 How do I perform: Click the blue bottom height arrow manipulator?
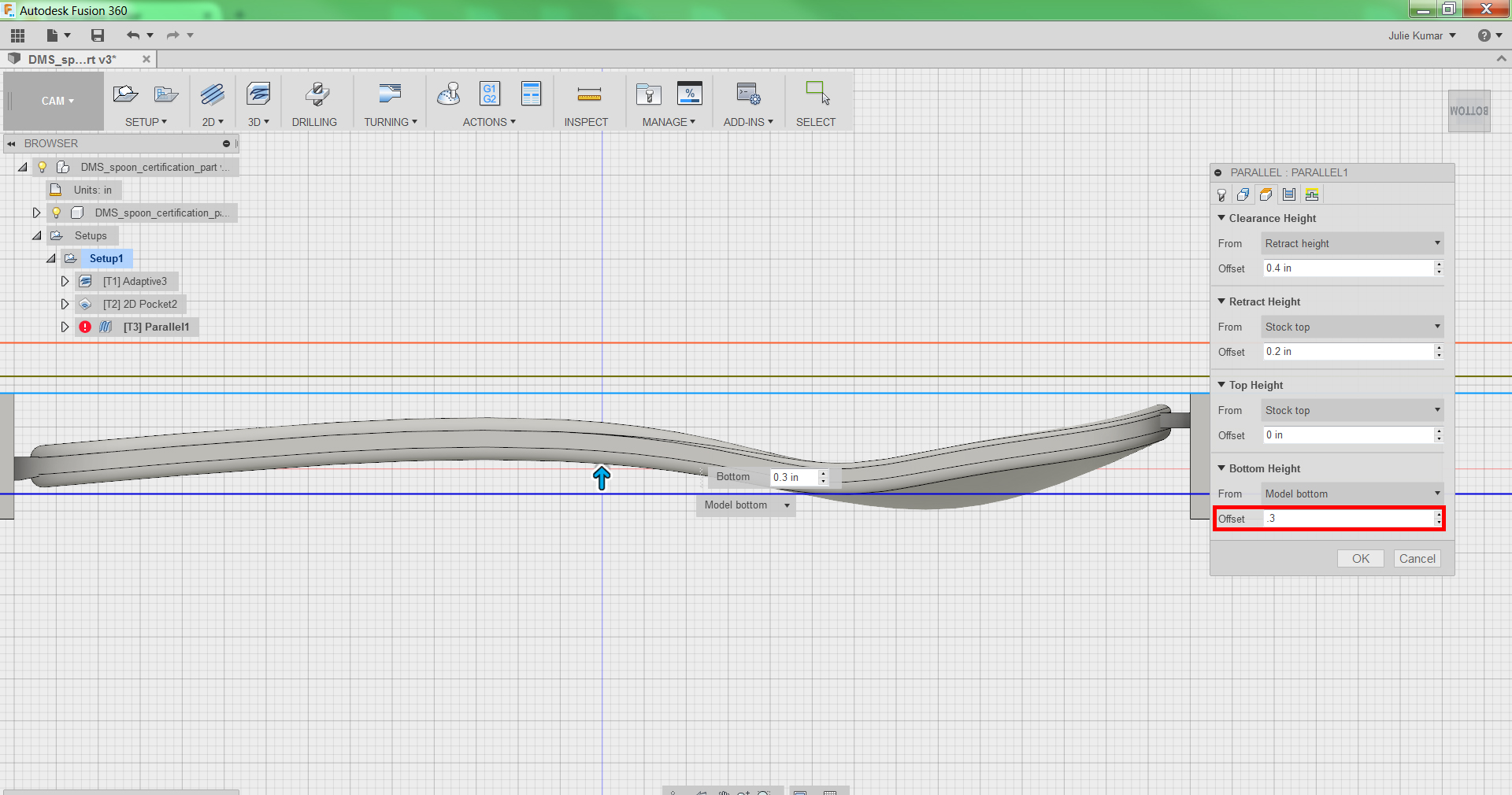(602, 478)
